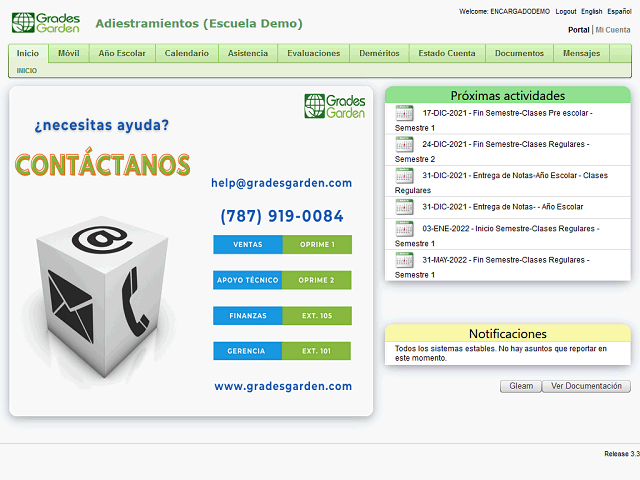Image resolution: width=640 pixels, height=480 pixels.
Task: Switch to the Asistencia tab
Action: coord(248,53)
